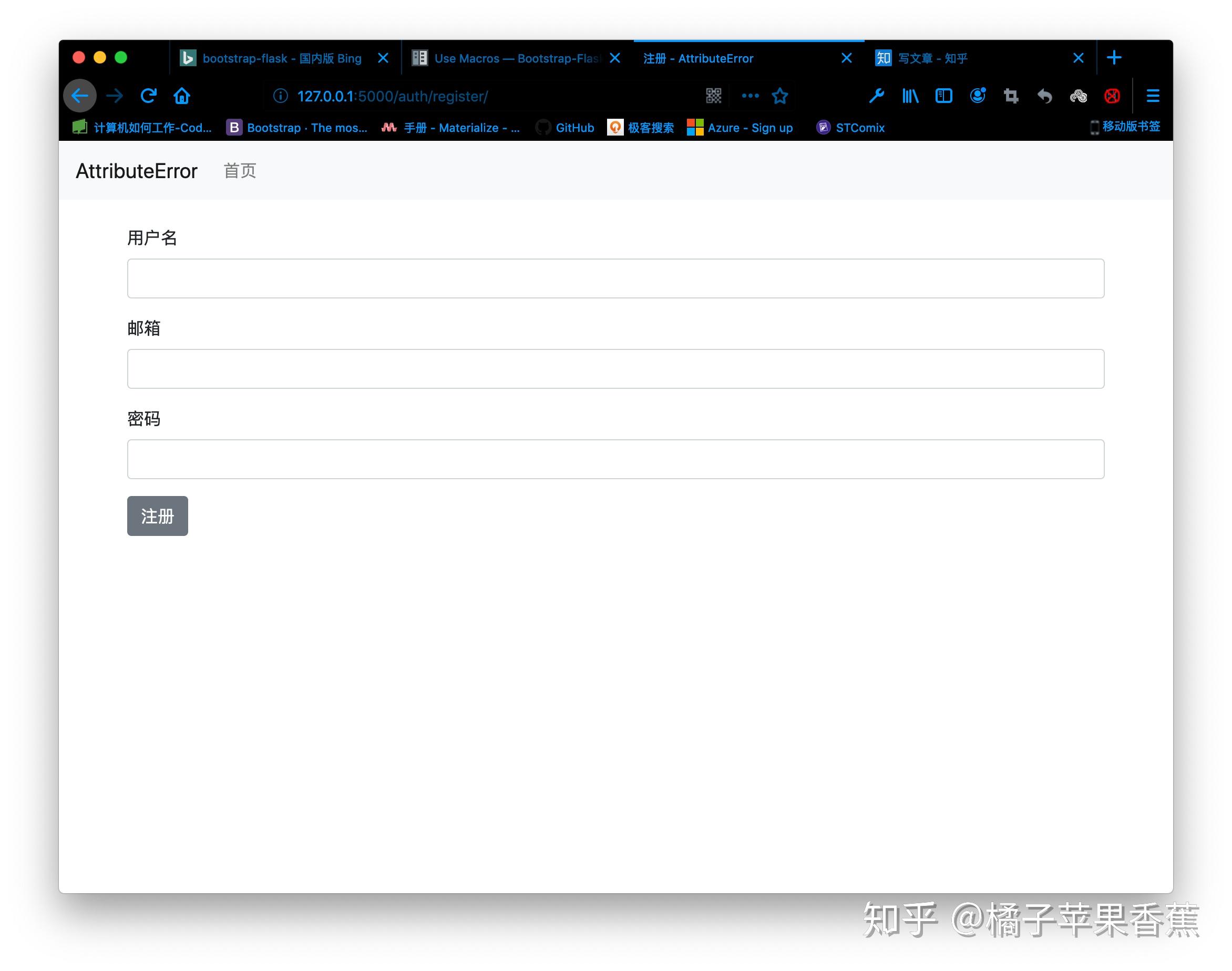1232x971 pixels.
Task: Click the crop screenshot toolbar icon
Action: click(1011, 96)
